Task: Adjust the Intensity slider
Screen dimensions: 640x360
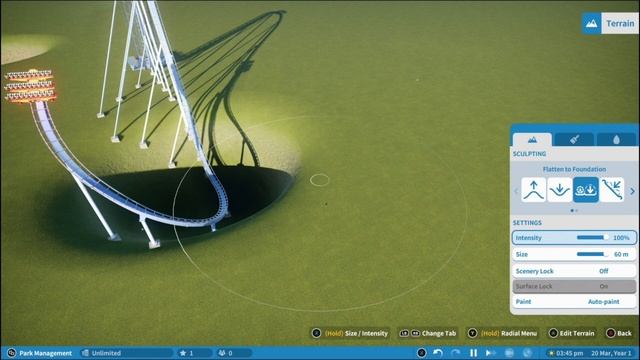Action: pos(593,238)
